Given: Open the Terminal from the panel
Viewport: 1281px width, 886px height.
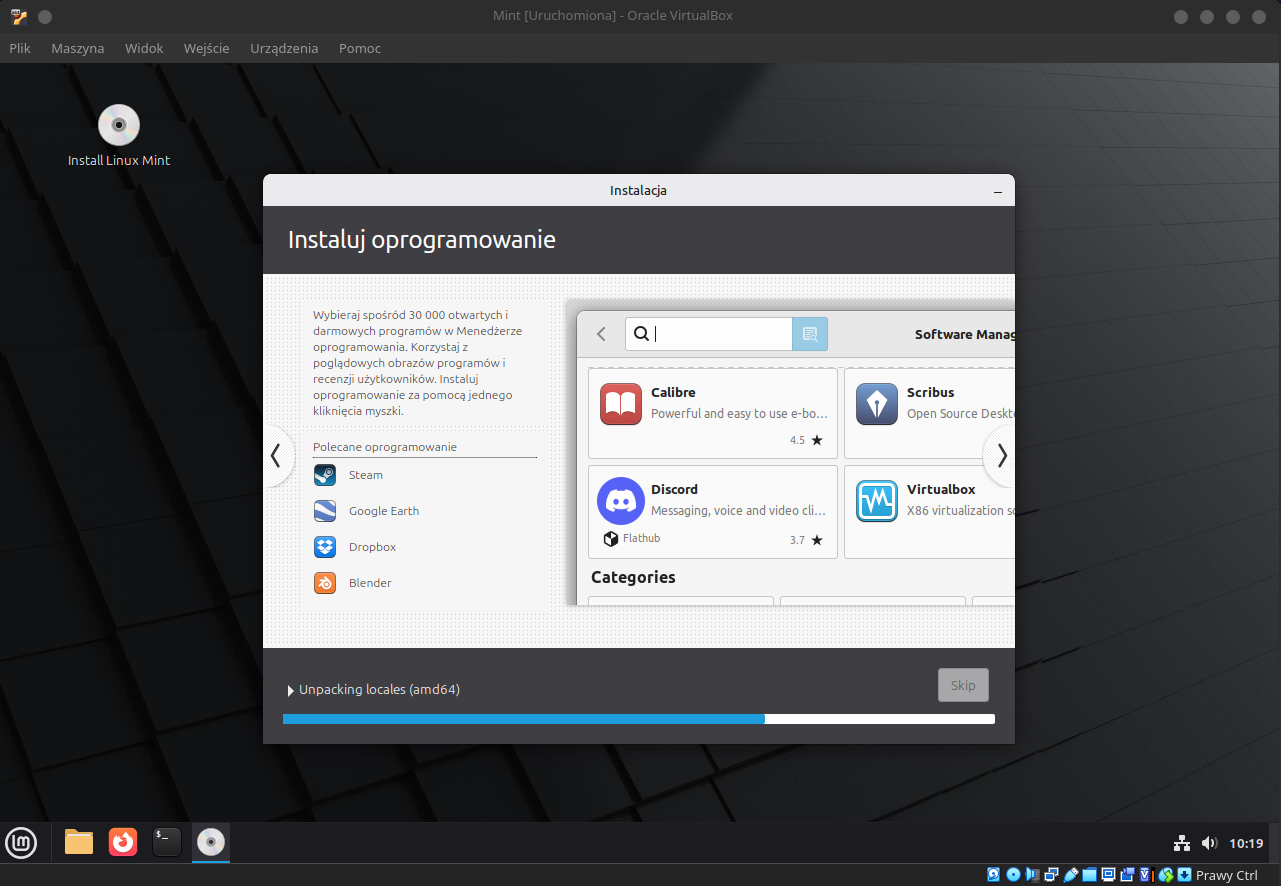Looking at the screenshot, I should tap(167, 842).
